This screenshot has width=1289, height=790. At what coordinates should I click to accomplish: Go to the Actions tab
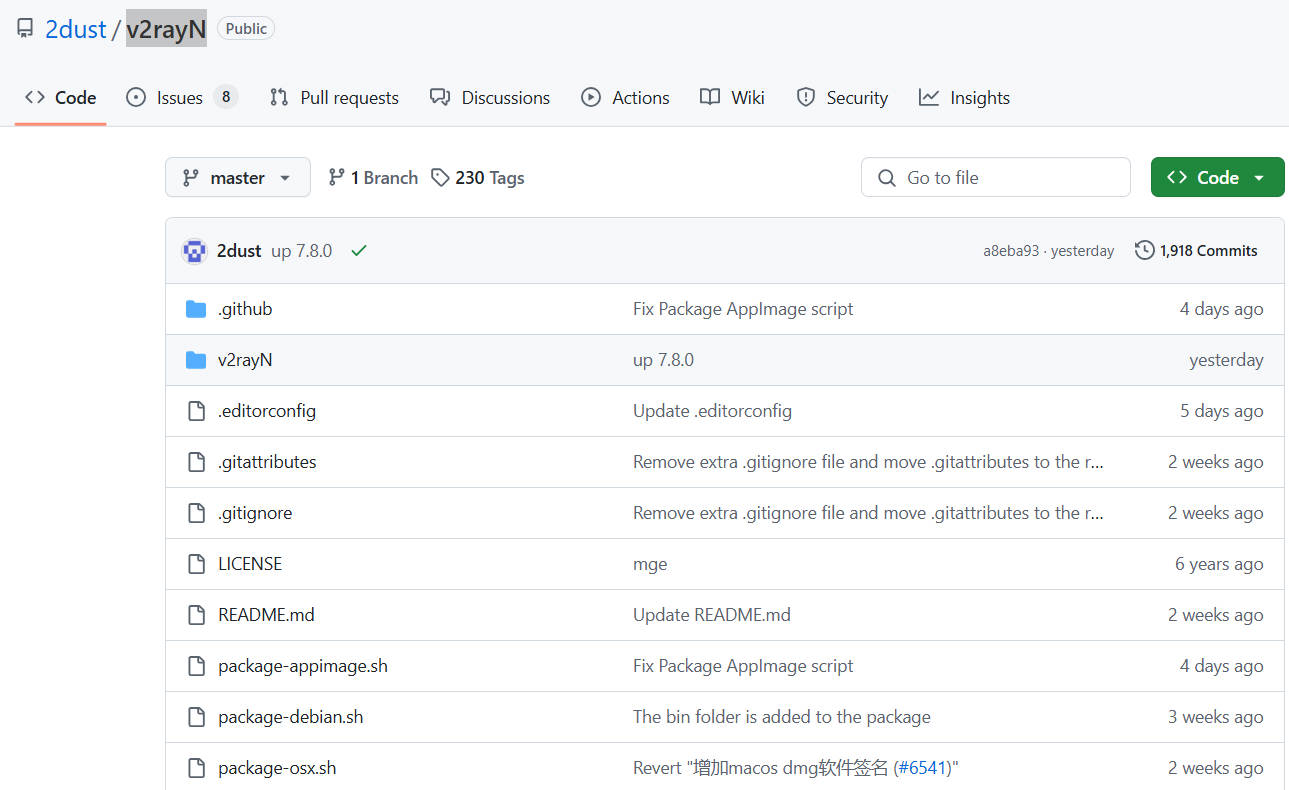click(x=626, y=98)
